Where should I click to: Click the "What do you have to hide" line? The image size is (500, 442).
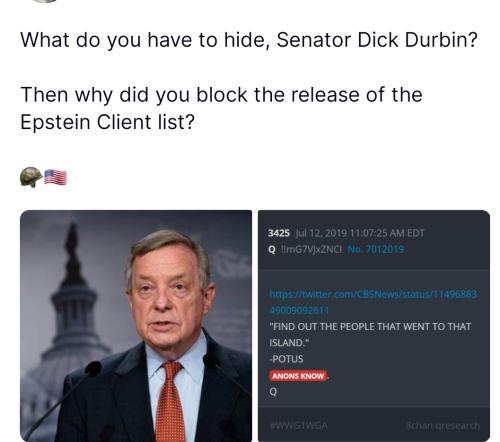249,40
